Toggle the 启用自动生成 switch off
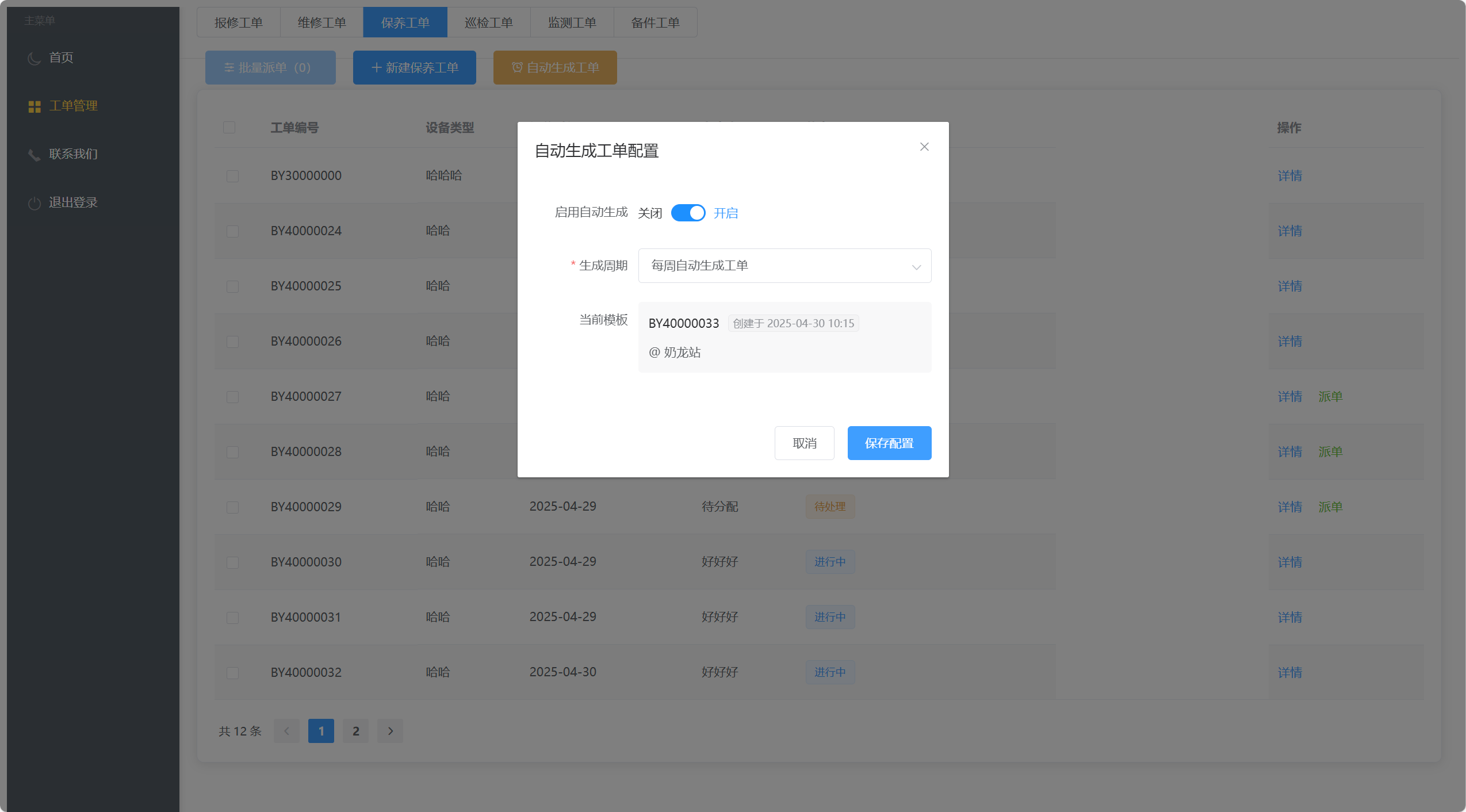This screenshot has height=812, width=1466. [688, 213]
